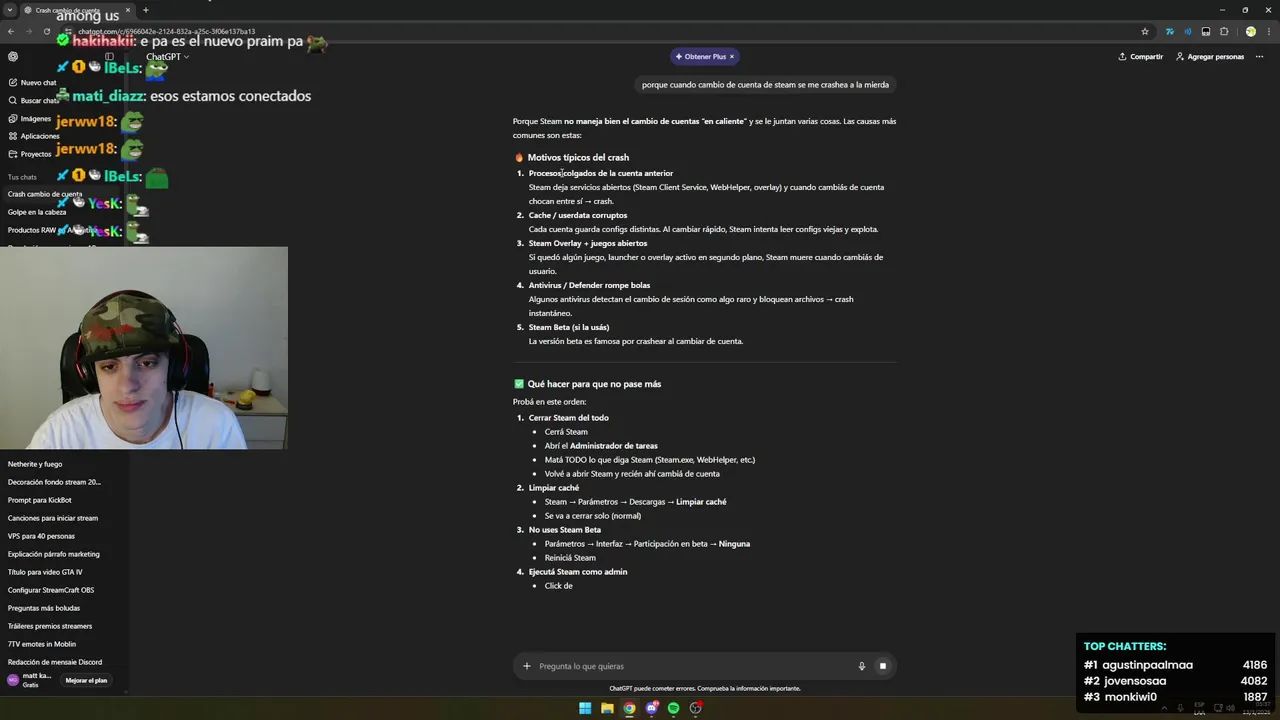Open chat Golpe en la cabeza
1280x720 pixels.
[x=37, y=212]
